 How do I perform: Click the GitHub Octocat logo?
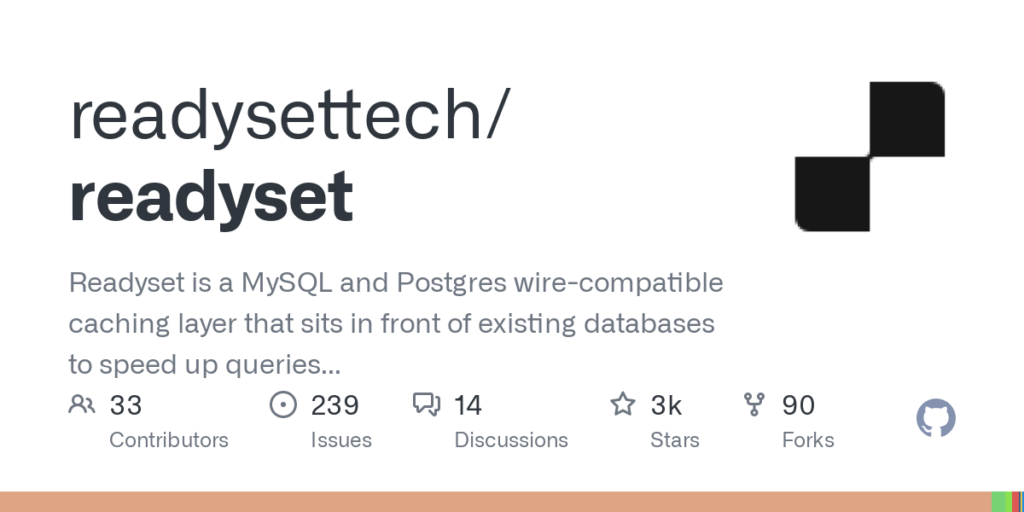click(936, 418)
